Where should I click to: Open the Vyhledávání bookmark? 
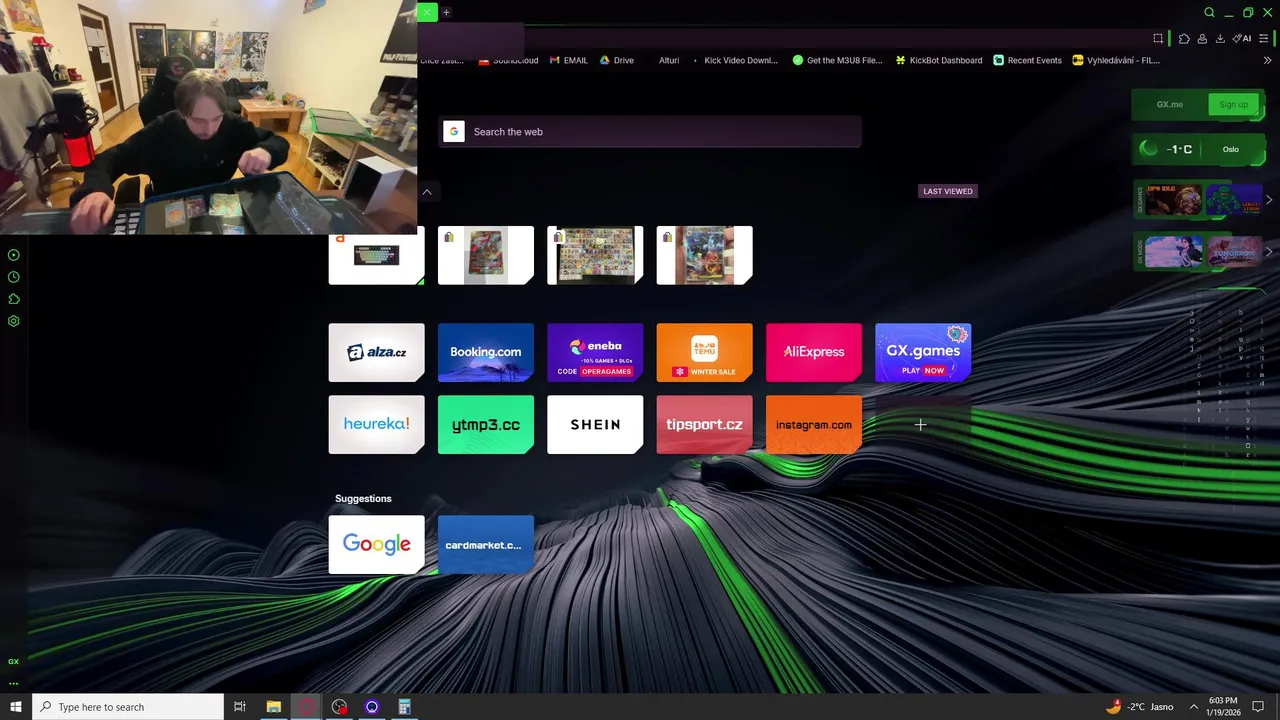[1116, 60]
